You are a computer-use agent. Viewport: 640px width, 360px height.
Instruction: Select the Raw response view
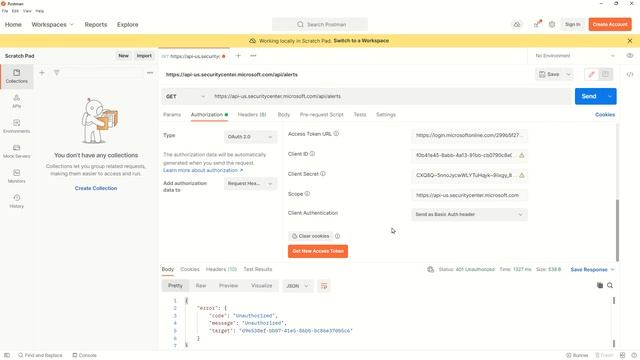pos(201,286)
